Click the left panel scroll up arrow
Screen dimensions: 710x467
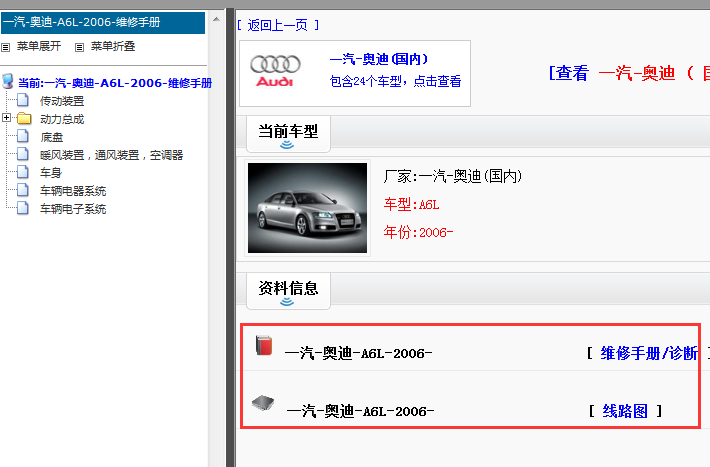(216, 19)
